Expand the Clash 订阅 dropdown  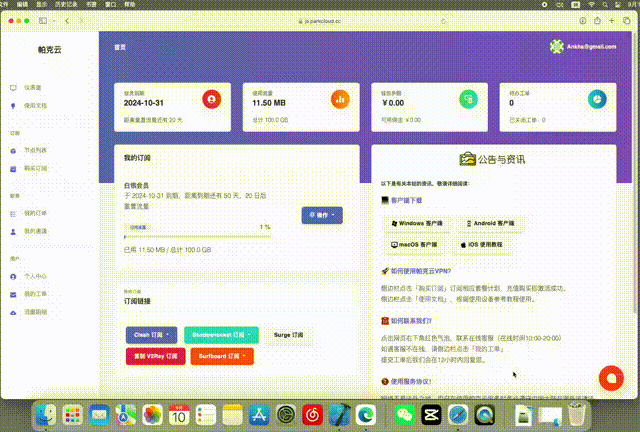(x=152, y=335)
